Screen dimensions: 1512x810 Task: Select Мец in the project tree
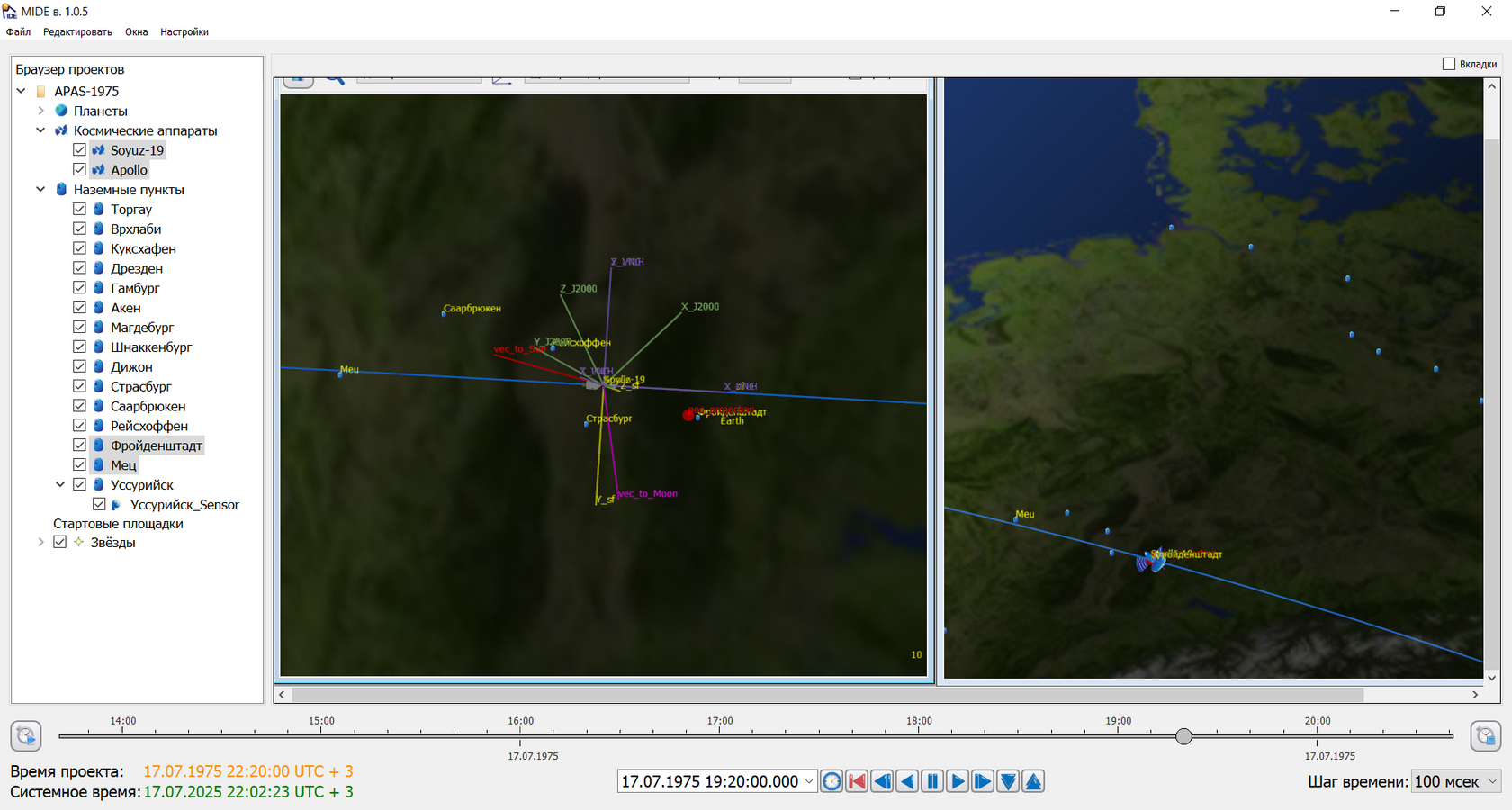(123, 465)
